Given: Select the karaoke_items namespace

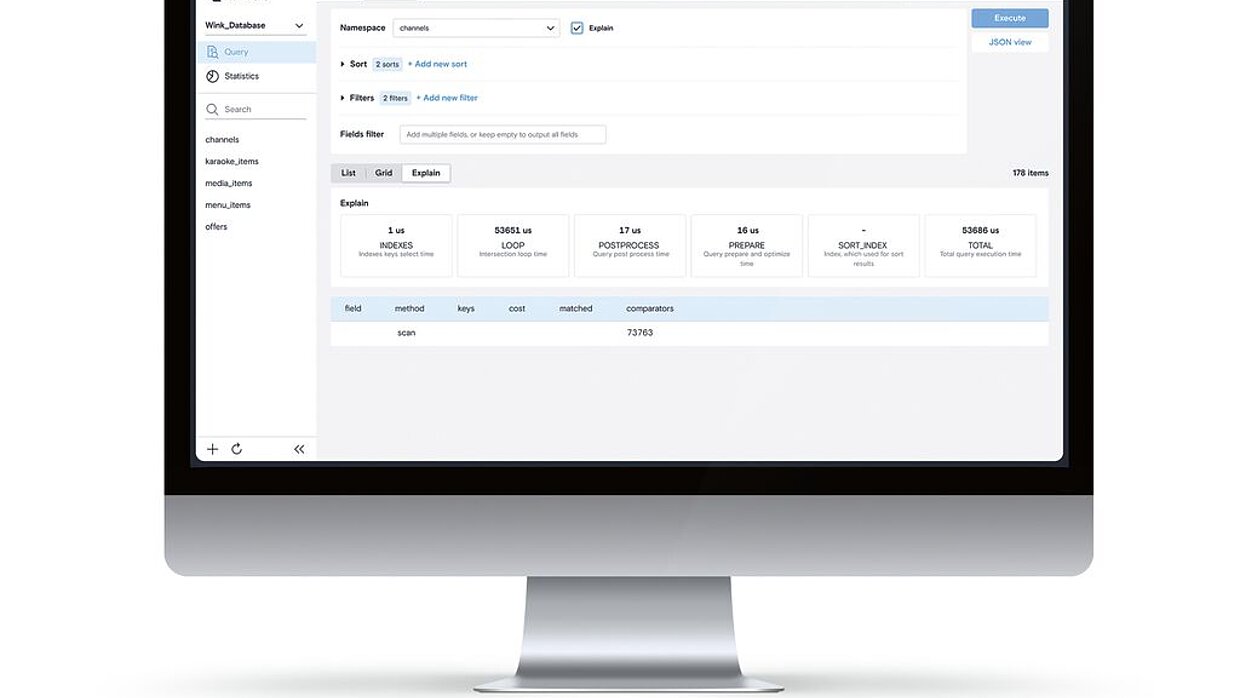Looking at the screenshot, I should click(x=232, y=161).
